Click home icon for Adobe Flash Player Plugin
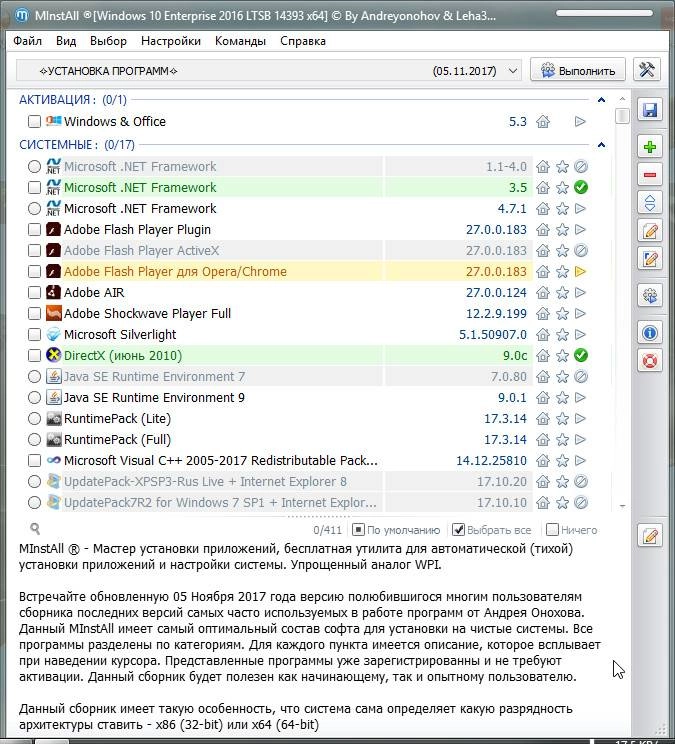This screenshot has height=744, width=675. coord(543,230)
